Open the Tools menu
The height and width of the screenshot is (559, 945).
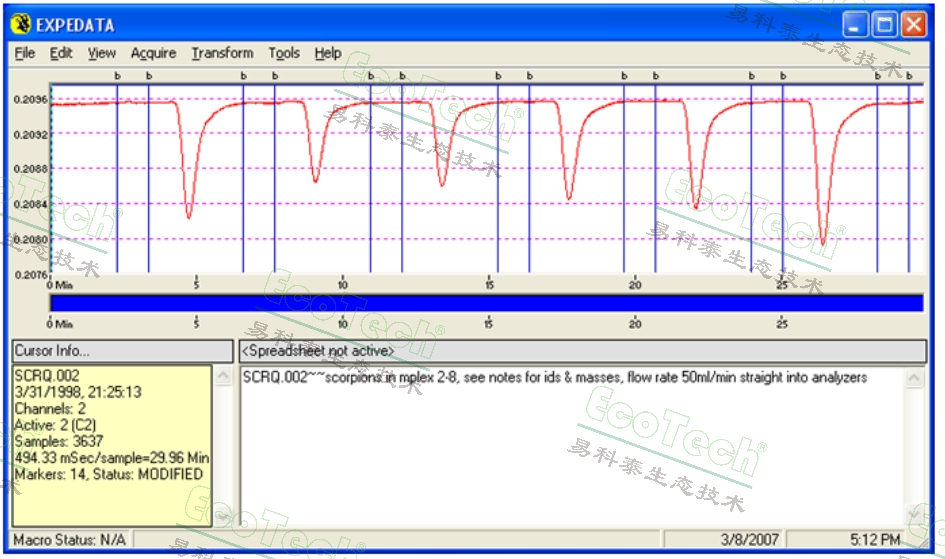[284, 53]
